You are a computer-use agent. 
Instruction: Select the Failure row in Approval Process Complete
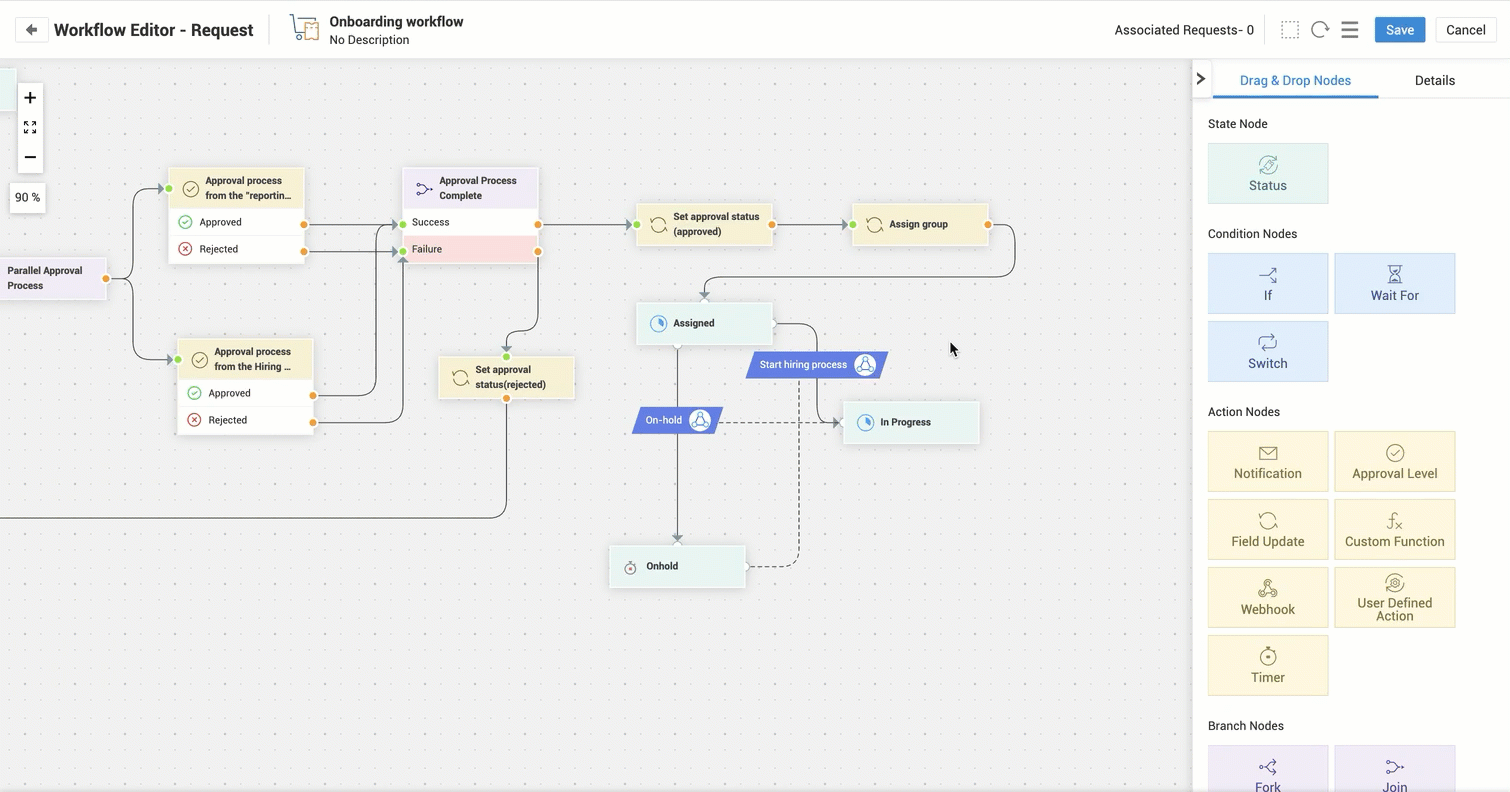pos(470,249)
